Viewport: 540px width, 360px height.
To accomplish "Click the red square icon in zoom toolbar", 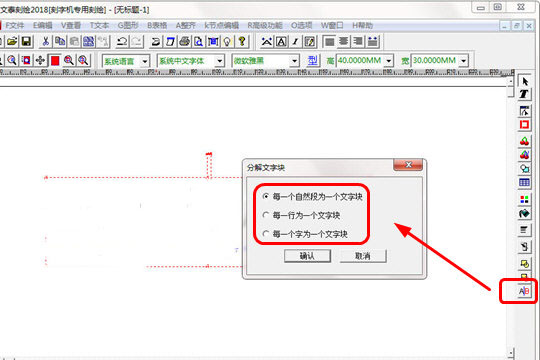I will pyautogui.click(x=55, y=61).
